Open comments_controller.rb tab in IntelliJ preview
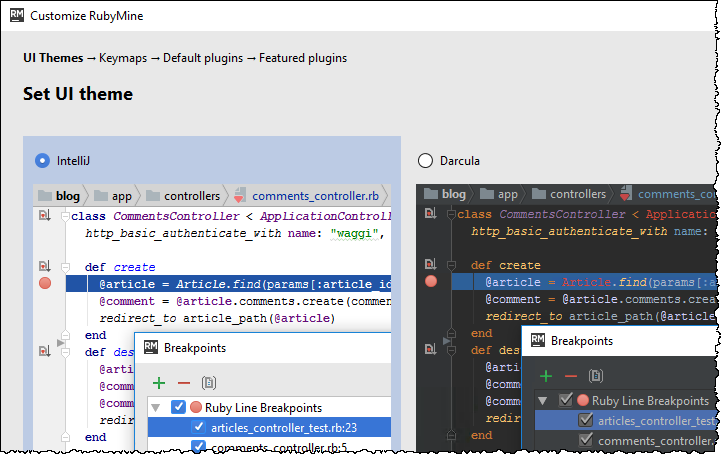The width and height of the screenshot is (721, 455). pos(314,196)
